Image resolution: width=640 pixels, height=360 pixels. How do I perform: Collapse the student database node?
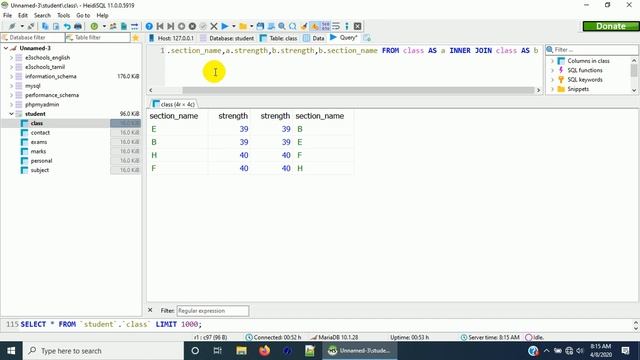click(11, 114)
